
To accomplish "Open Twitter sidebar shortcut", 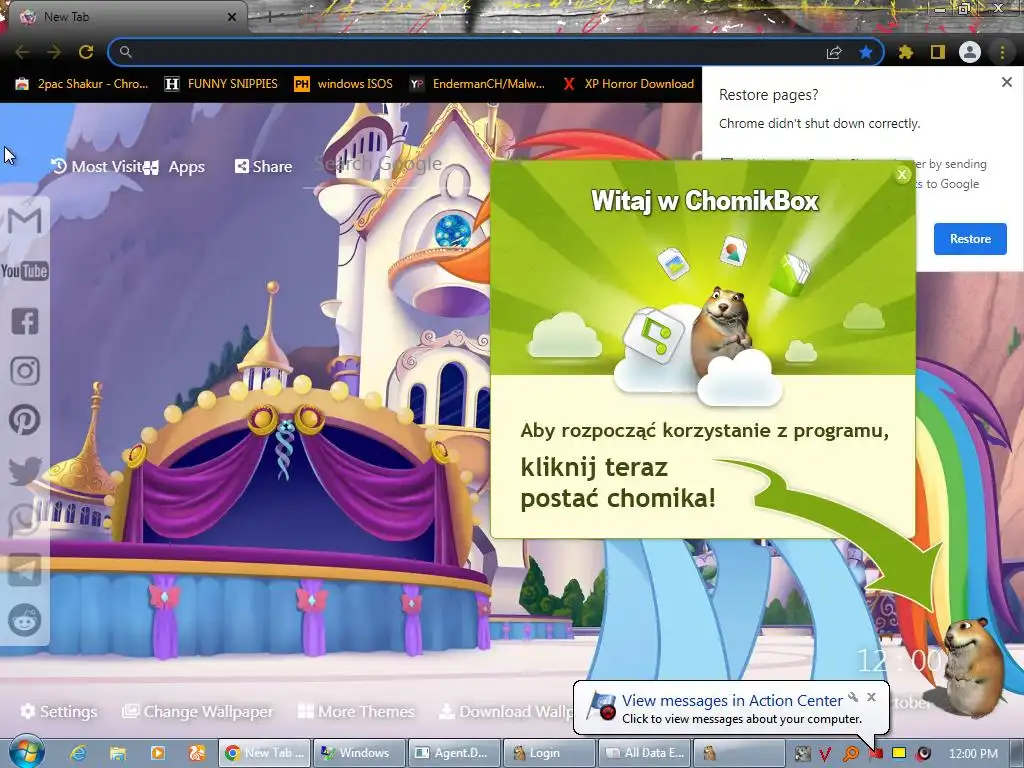I will (25, 470).
